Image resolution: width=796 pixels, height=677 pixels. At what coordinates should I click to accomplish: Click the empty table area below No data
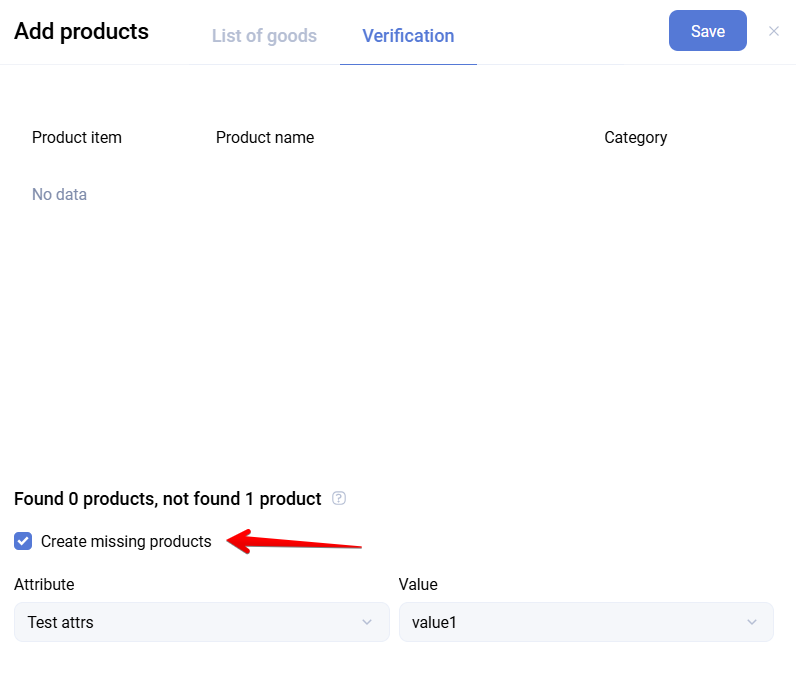(x=397, y=330)
